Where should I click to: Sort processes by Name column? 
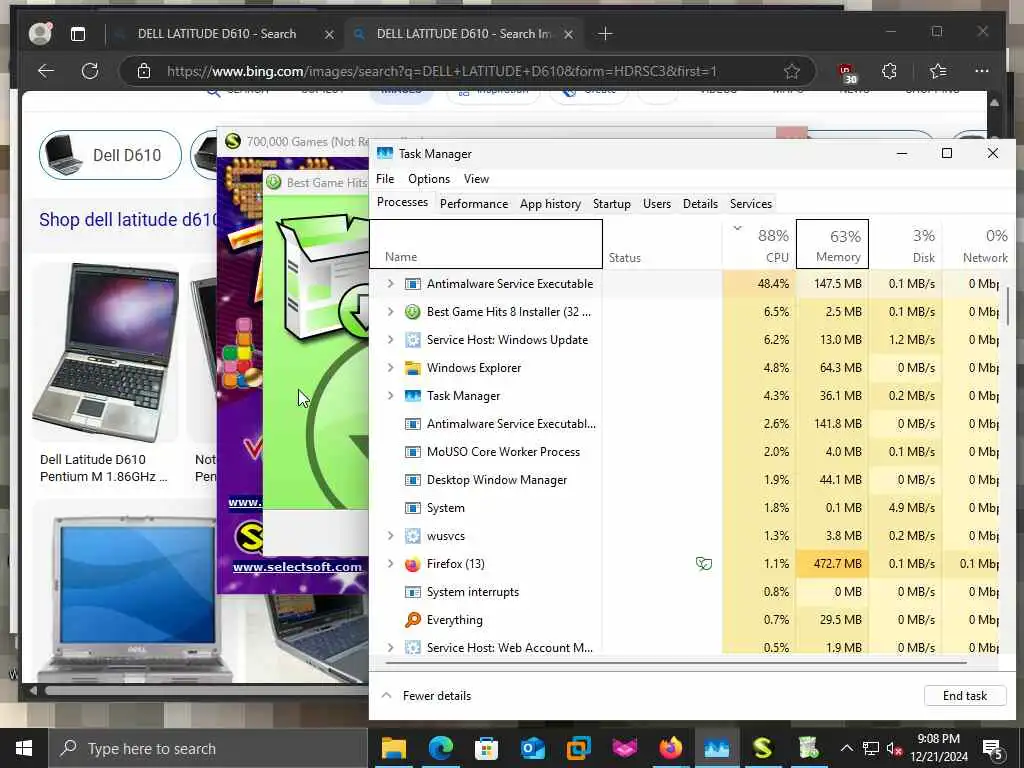pos(486,244)
